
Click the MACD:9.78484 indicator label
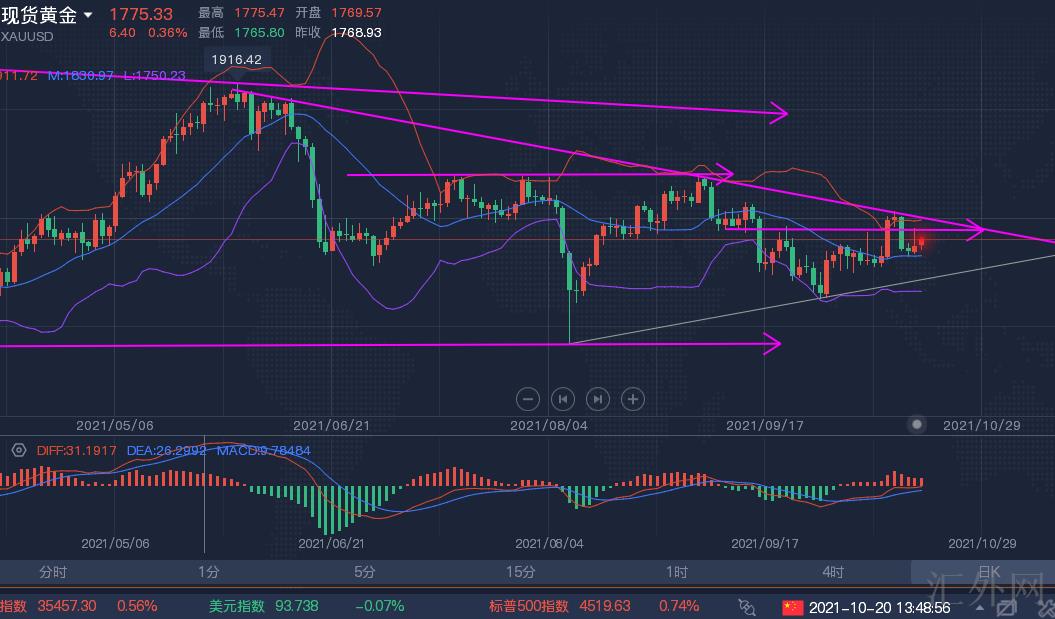tap(263, 451)
